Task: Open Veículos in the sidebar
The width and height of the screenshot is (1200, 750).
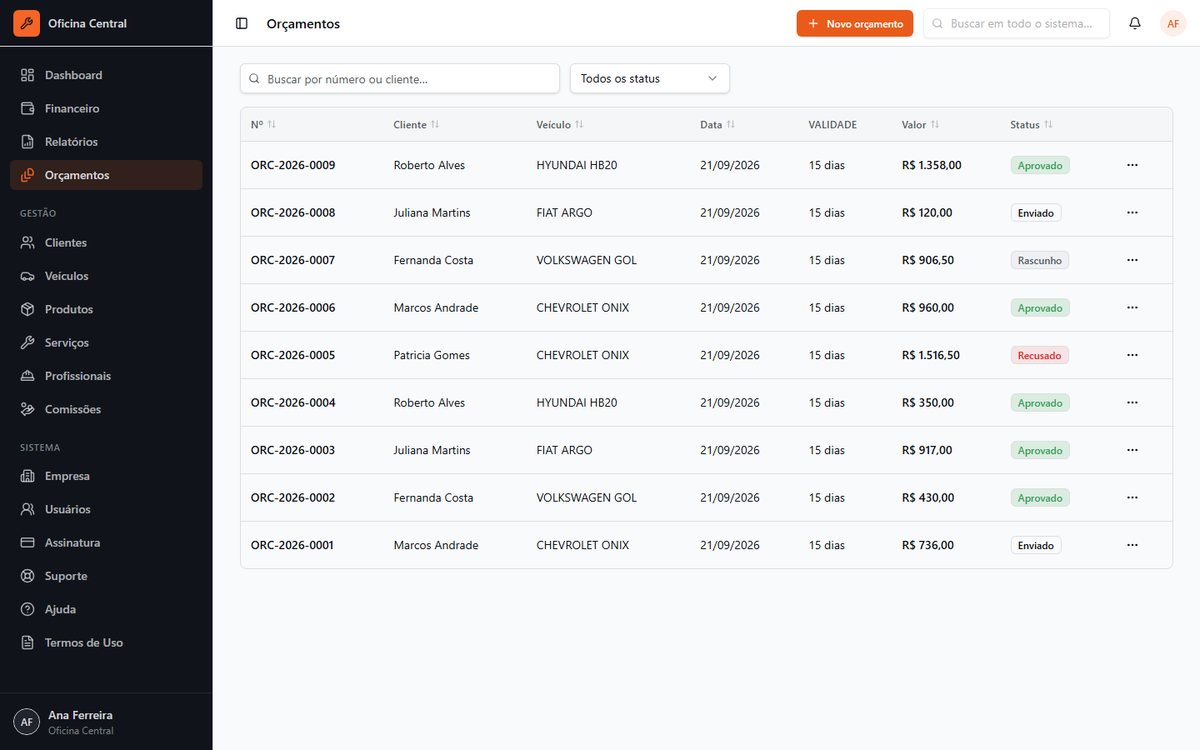Action: point(106,276)
